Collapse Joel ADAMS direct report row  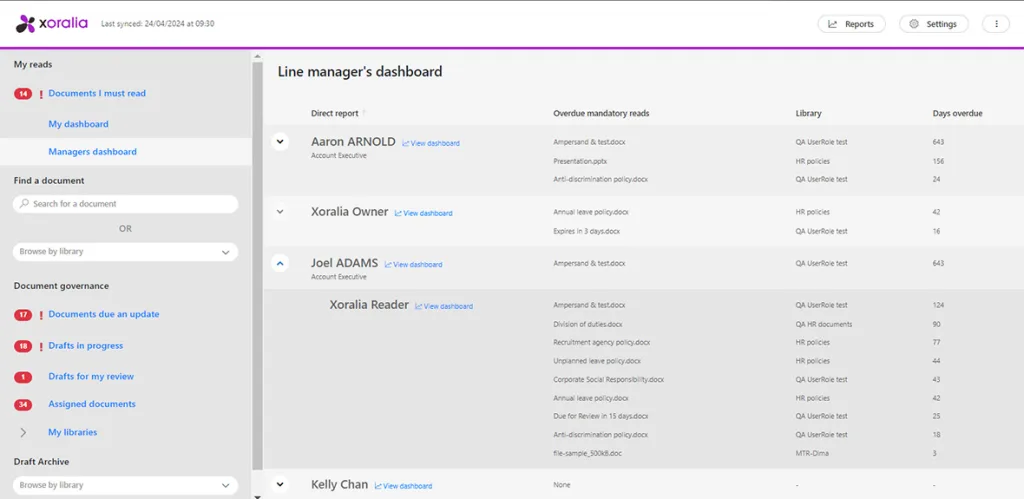click(280, 264)
